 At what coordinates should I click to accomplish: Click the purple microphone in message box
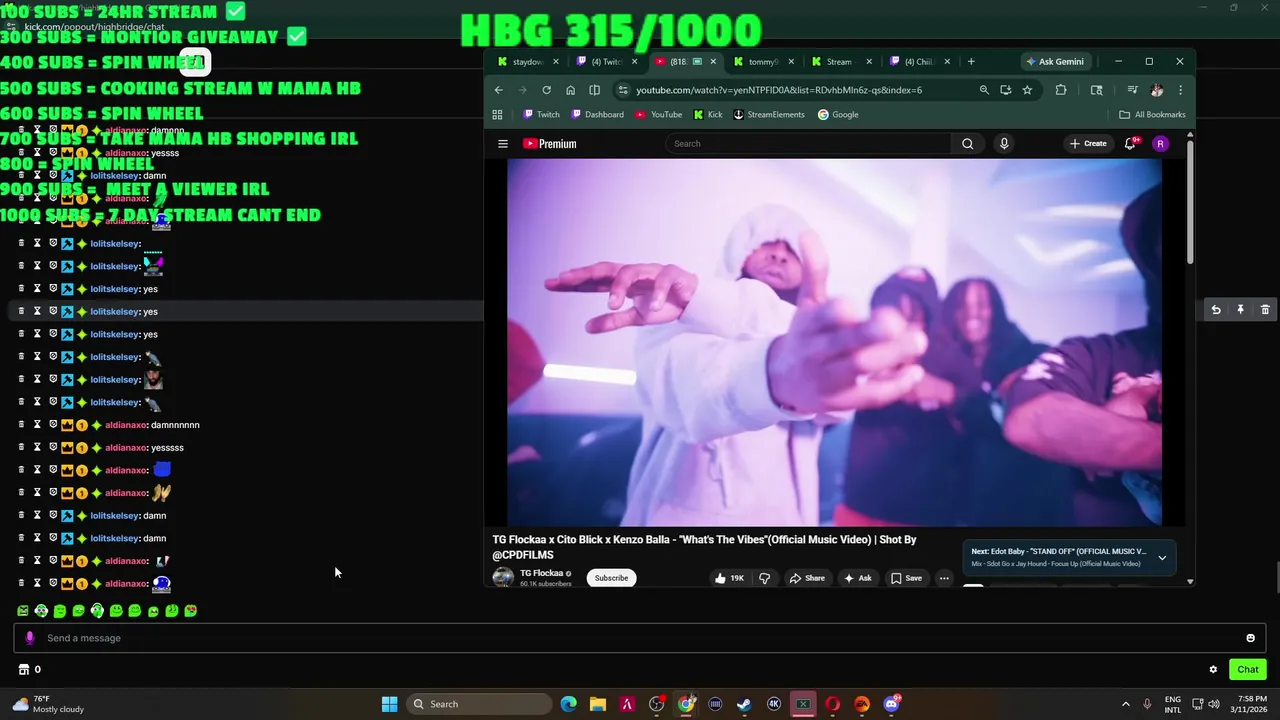pos(30,638)
